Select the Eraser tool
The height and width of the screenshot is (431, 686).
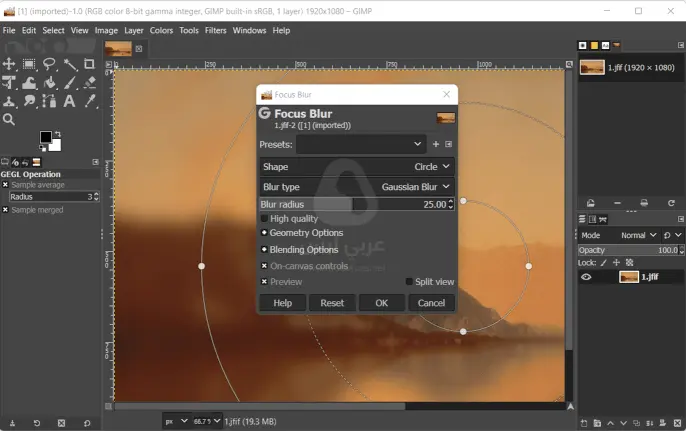pos(90,83)
